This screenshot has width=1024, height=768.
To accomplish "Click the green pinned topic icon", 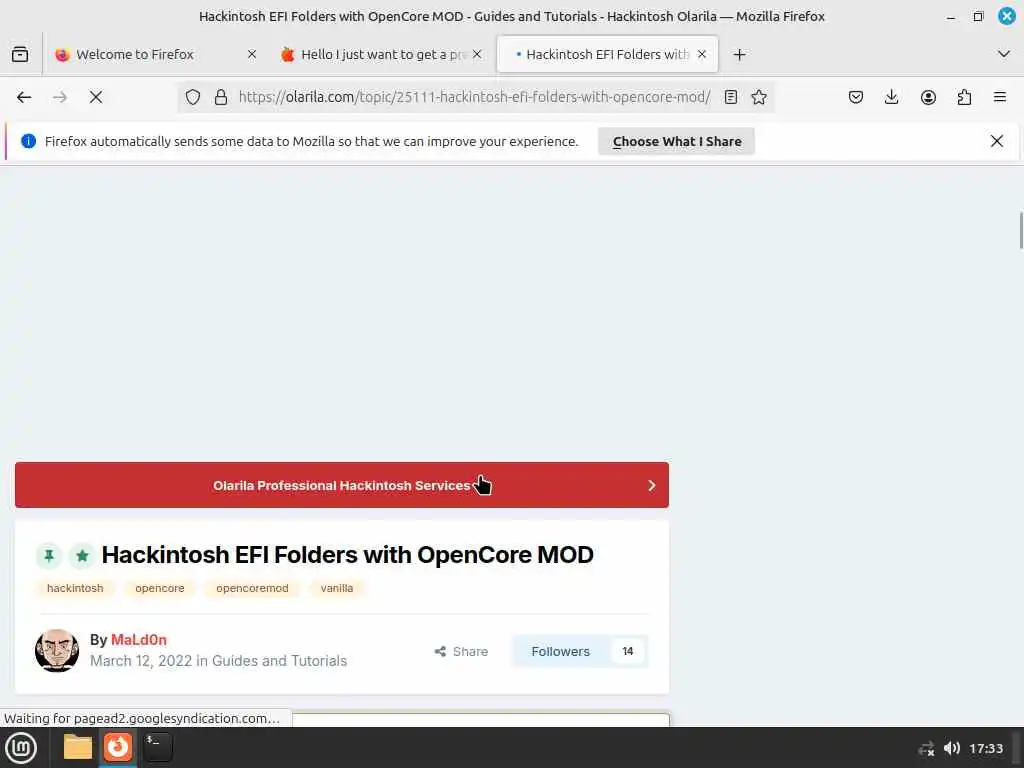I will click(x=49, y=556).
